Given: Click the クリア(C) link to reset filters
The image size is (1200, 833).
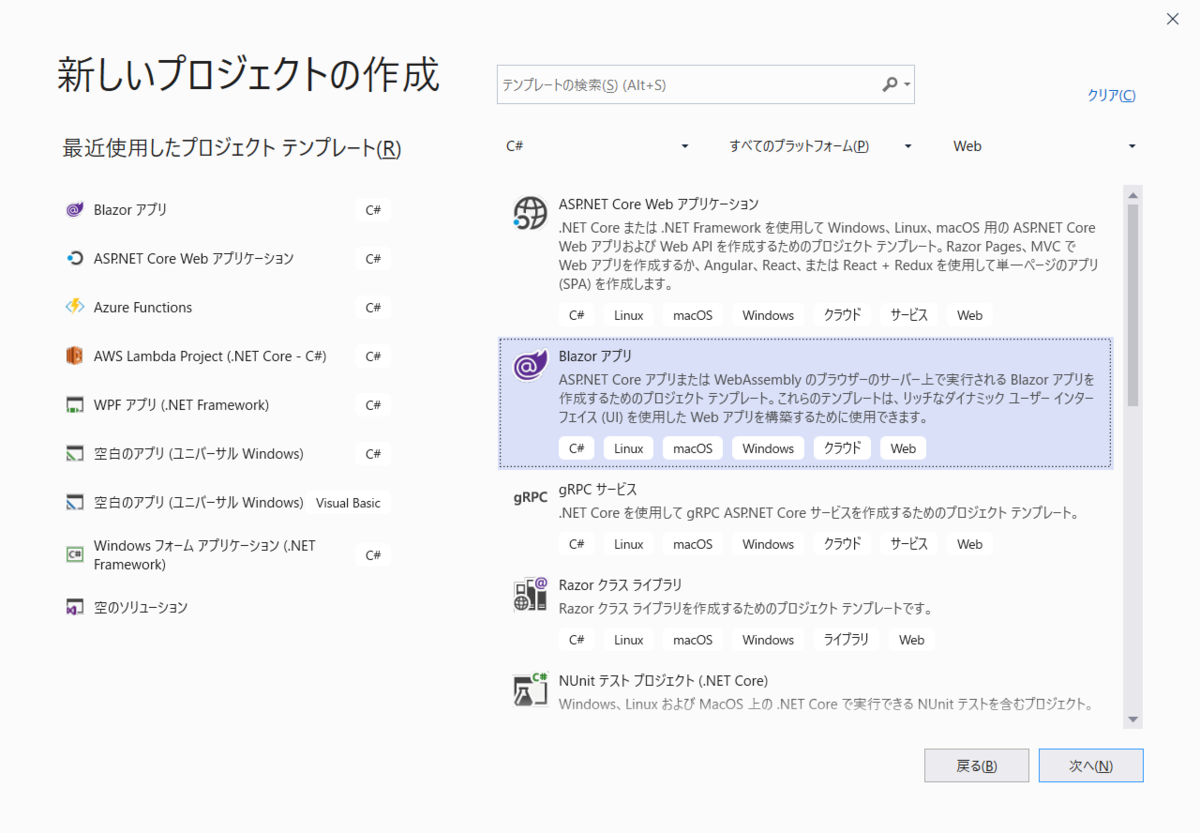Looking at the screenshot, I should coord(1111,96).
